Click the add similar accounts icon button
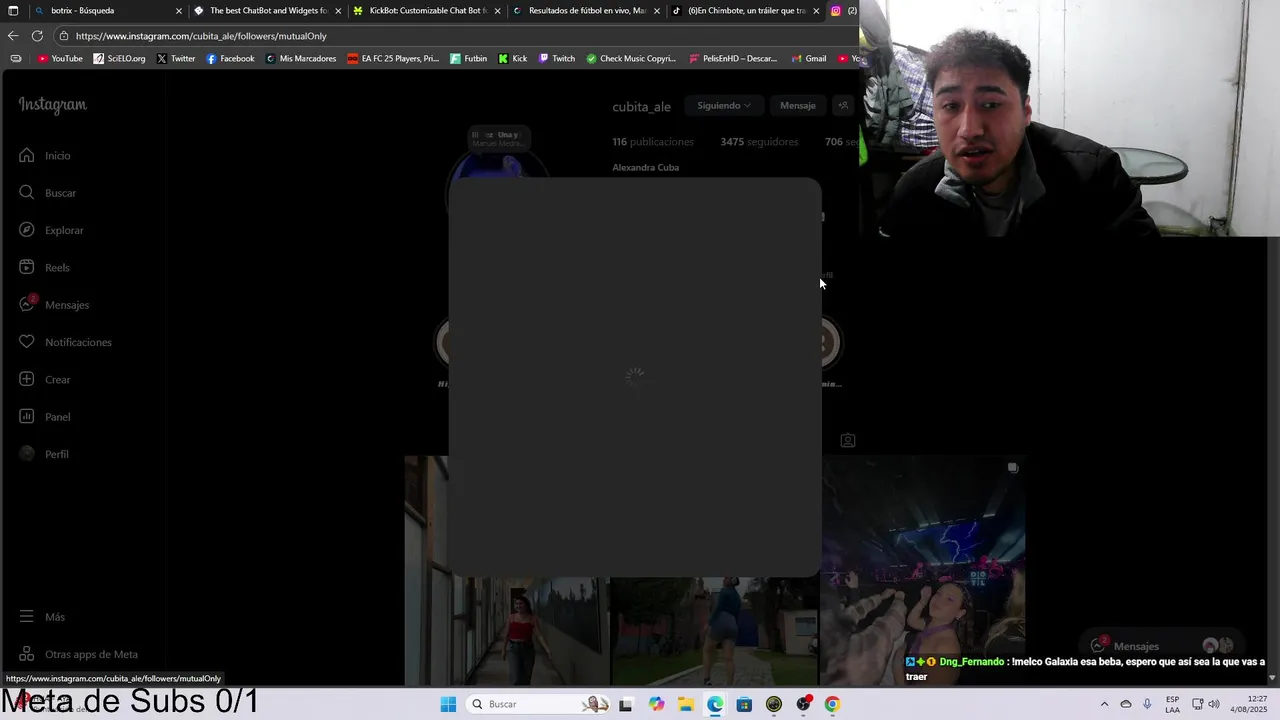This screenshot has width=1280, height=720. tap(843, 105)
